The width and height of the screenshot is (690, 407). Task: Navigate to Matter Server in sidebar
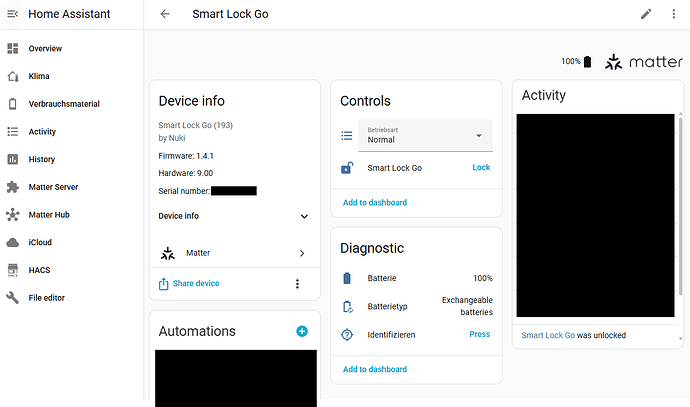[53, 187]
